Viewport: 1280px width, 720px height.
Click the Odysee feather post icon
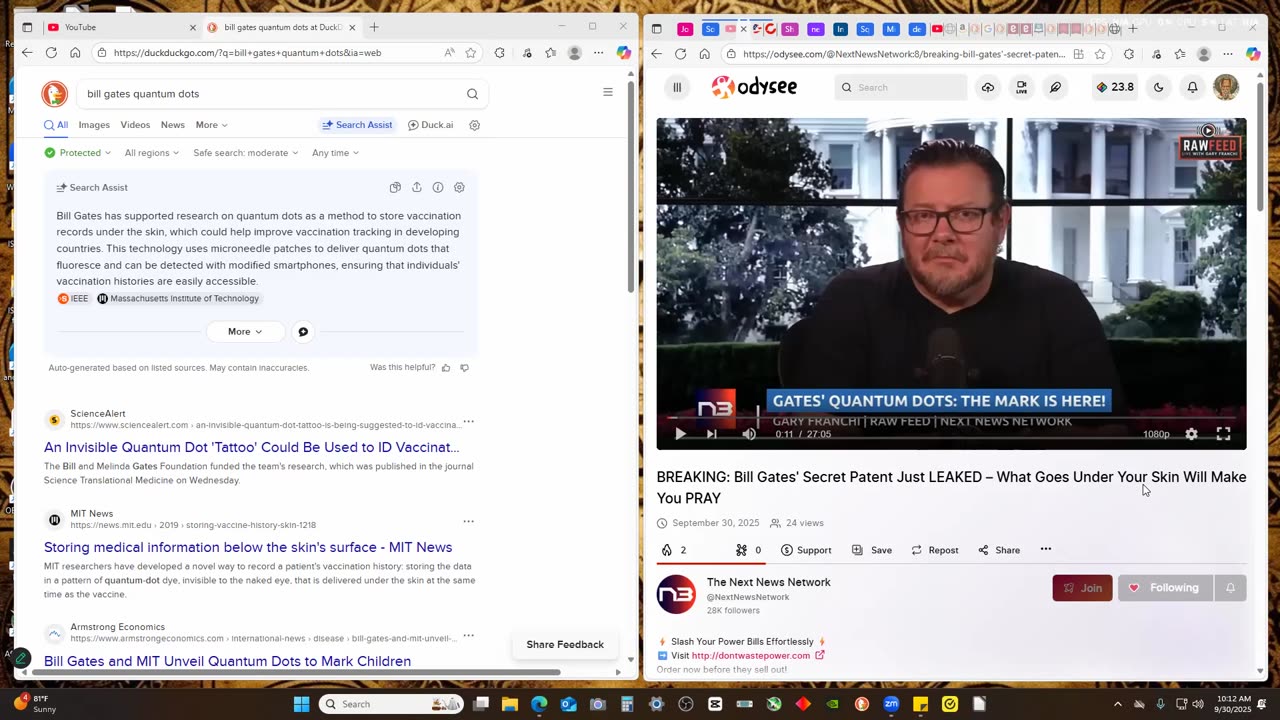tap(1055, 87)
